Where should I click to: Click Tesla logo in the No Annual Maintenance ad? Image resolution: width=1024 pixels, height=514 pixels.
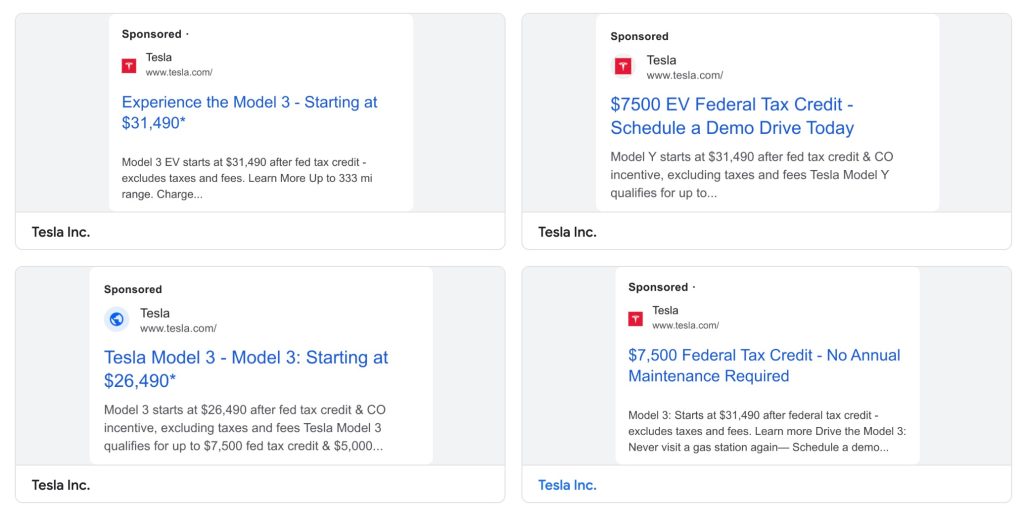tap(636, 318)
